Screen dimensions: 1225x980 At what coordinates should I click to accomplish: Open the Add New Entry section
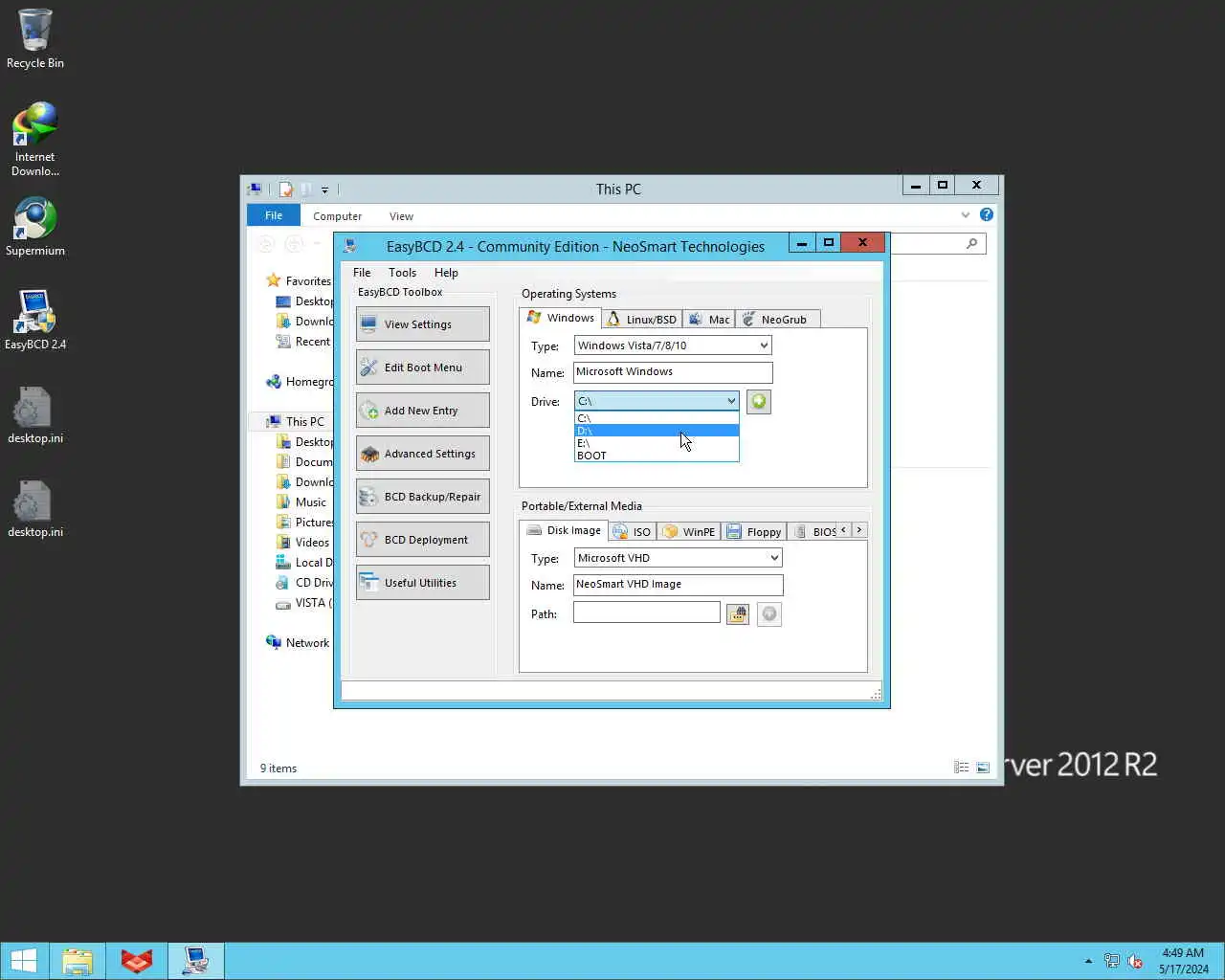pos(422,411)
